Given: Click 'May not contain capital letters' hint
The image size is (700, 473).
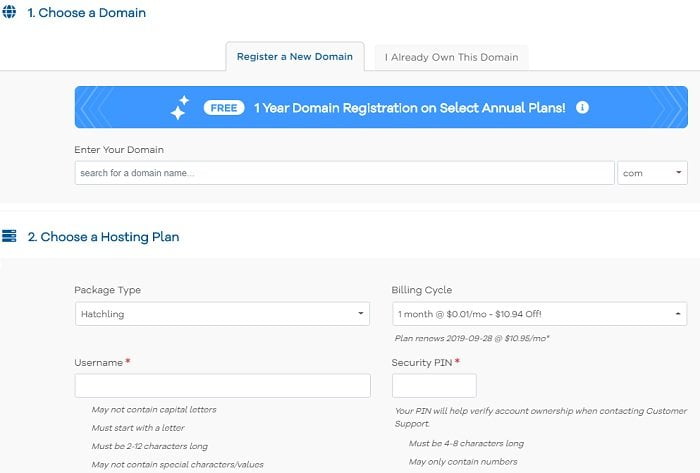Looking at the screenshot, I should pos(154,410).
